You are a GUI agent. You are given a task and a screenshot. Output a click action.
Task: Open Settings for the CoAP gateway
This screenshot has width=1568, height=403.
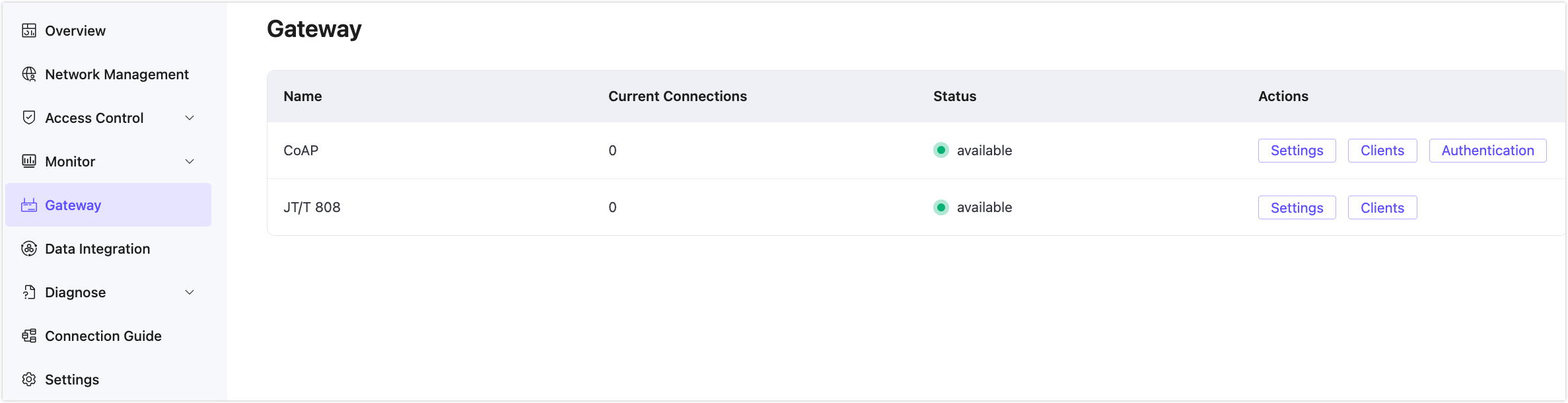(1297, 151)
